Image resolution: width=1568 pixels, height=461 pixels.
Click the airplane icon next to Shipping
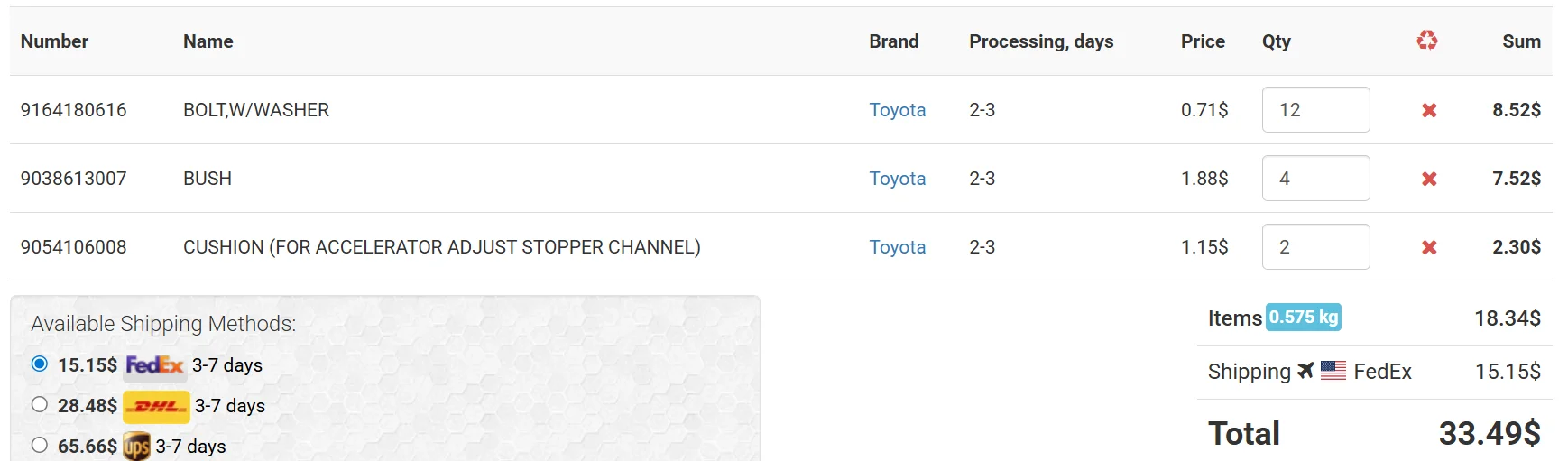click(x=1305, y=371)
